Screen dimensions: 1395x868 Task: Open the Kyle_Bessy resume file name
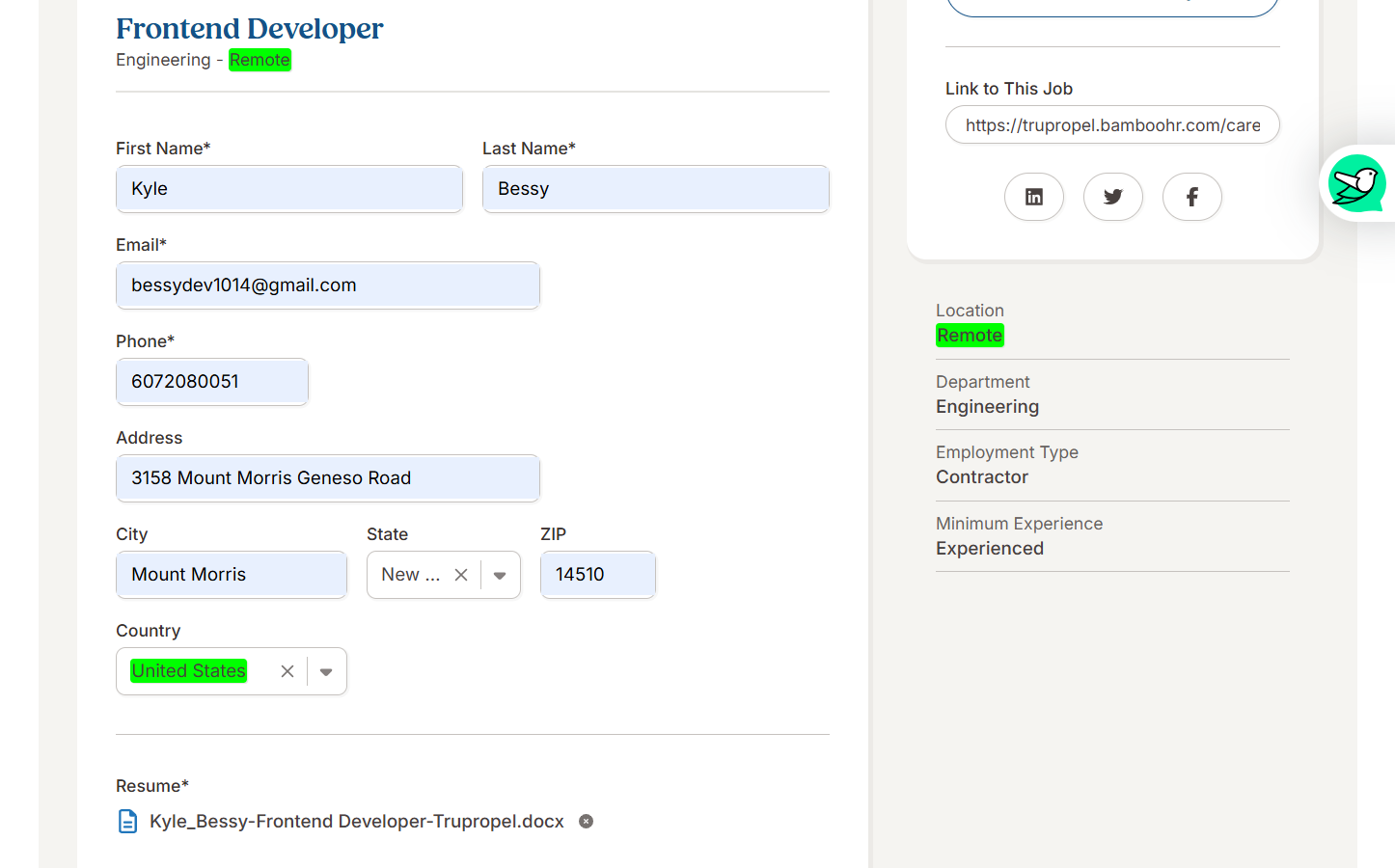[356, 822]
